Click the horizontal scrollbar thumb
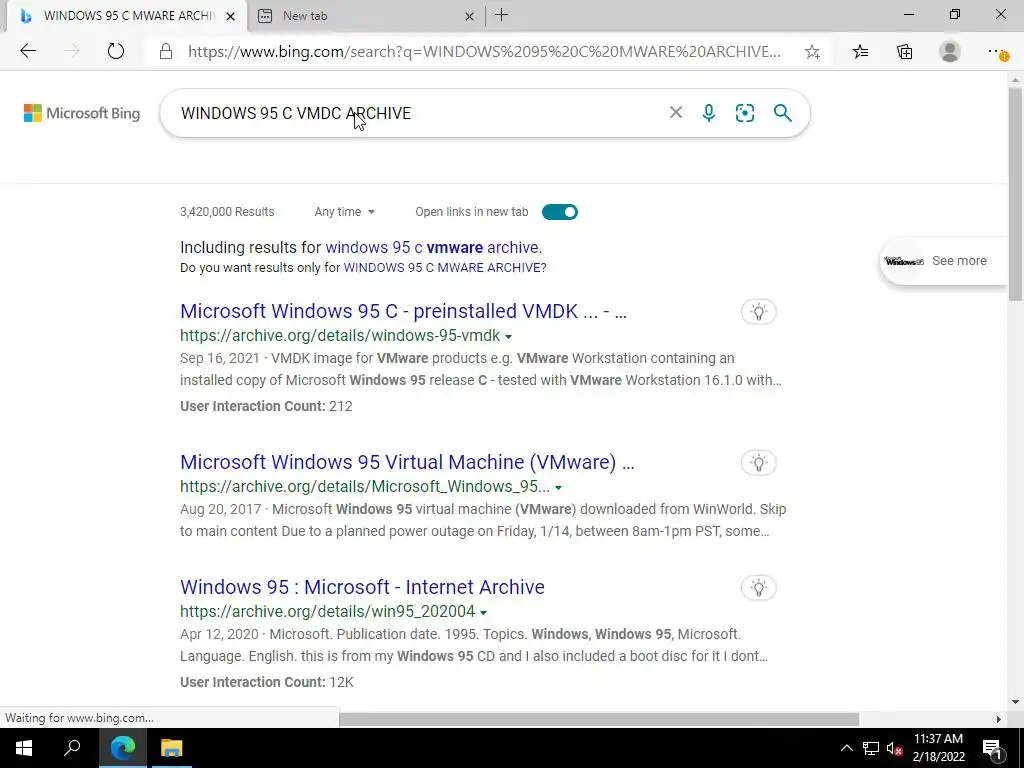This screenshot has height=768, width=1024. (x=599, y=719)
